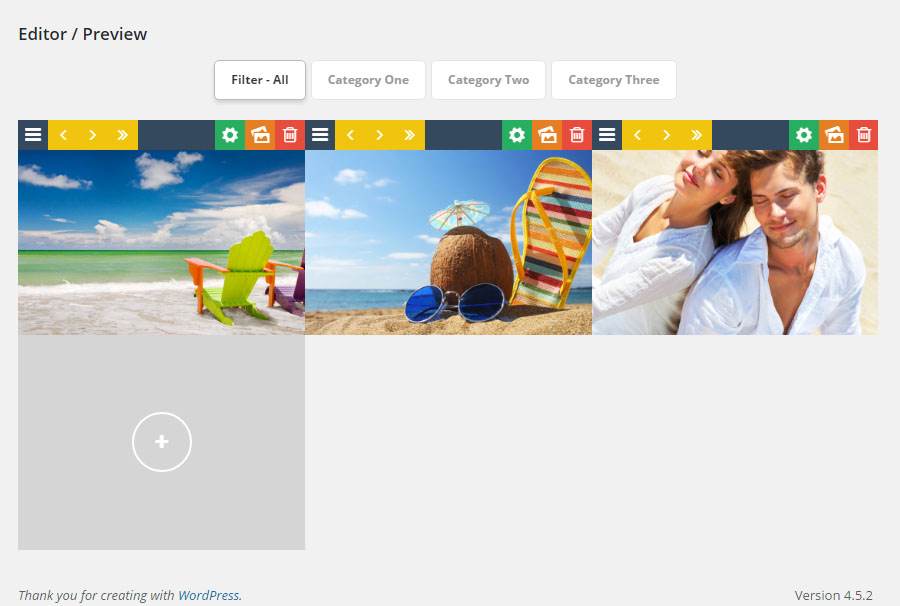Viewport: 900px width, 606px height.
Task: Click the Version 4.5.2 text
Action: [x=833, y=595]
